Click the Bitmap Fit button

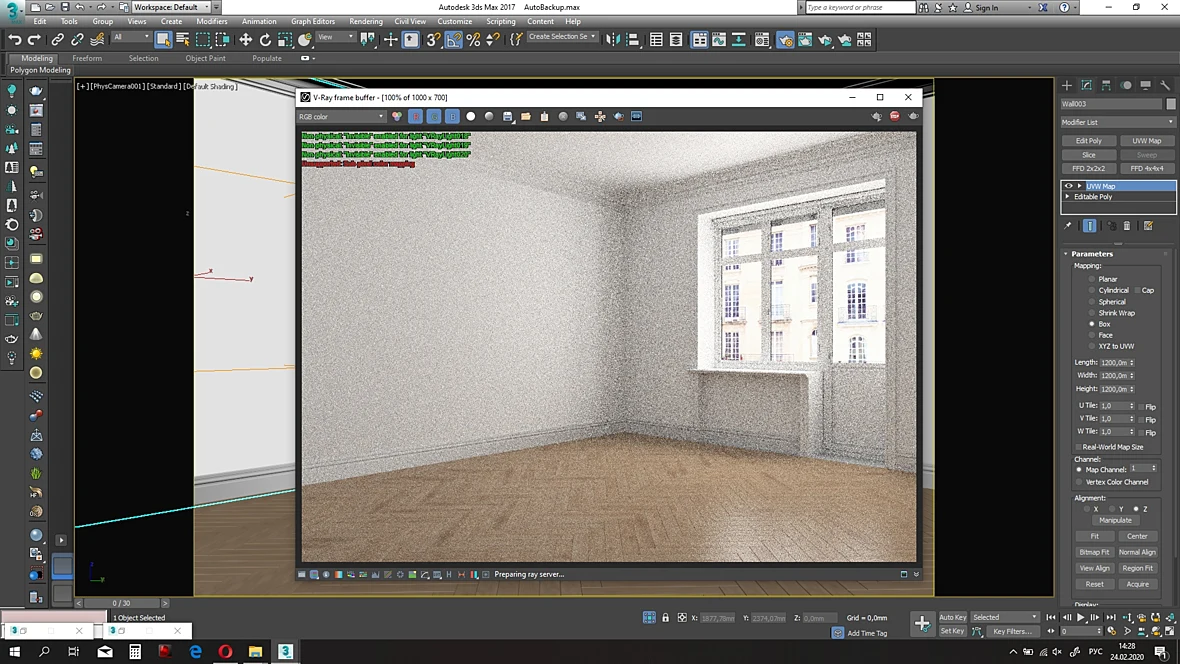pos(1094,553)
